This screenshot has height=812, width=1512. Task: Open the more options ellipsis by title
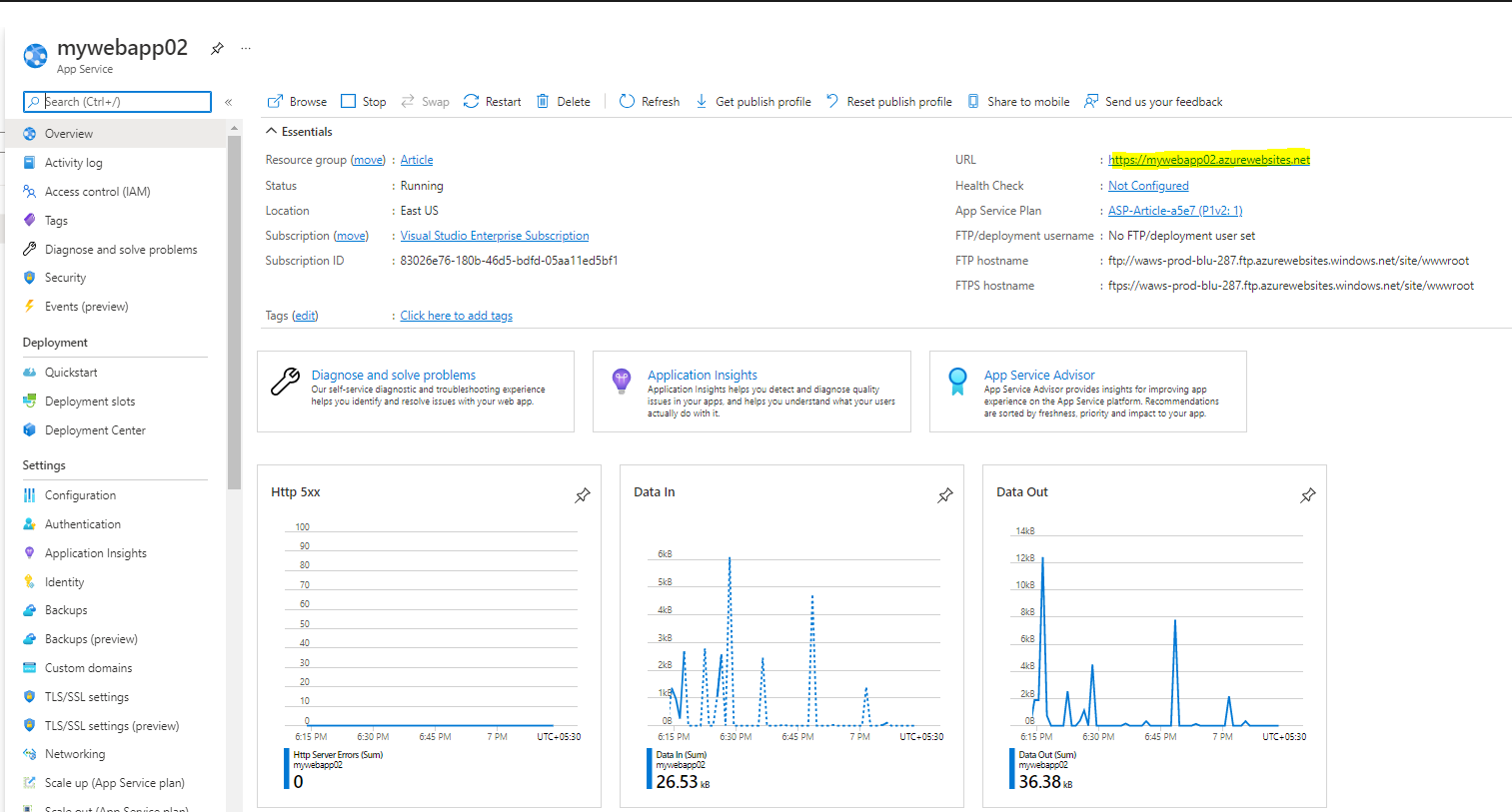(x=246, y=48)
